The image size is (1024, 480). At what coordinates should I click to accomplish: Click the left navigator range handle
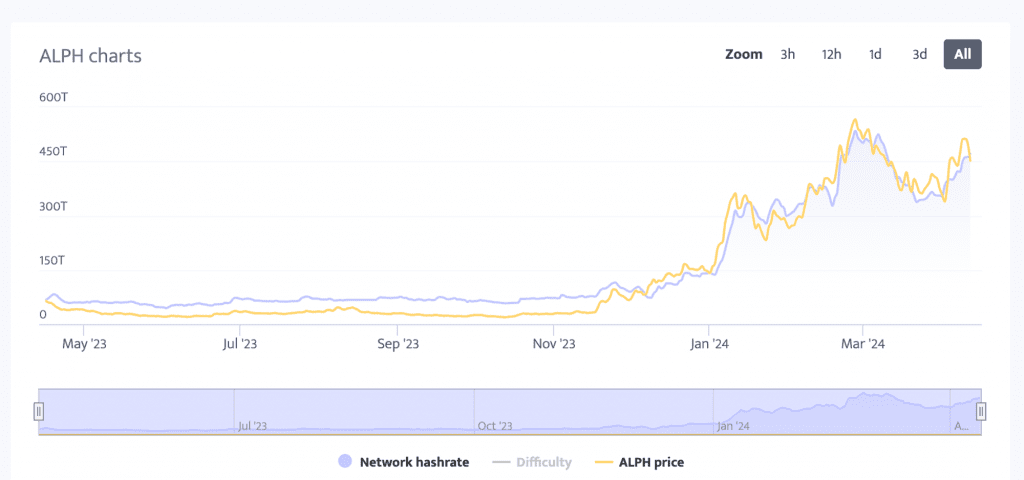click(39, 411)
